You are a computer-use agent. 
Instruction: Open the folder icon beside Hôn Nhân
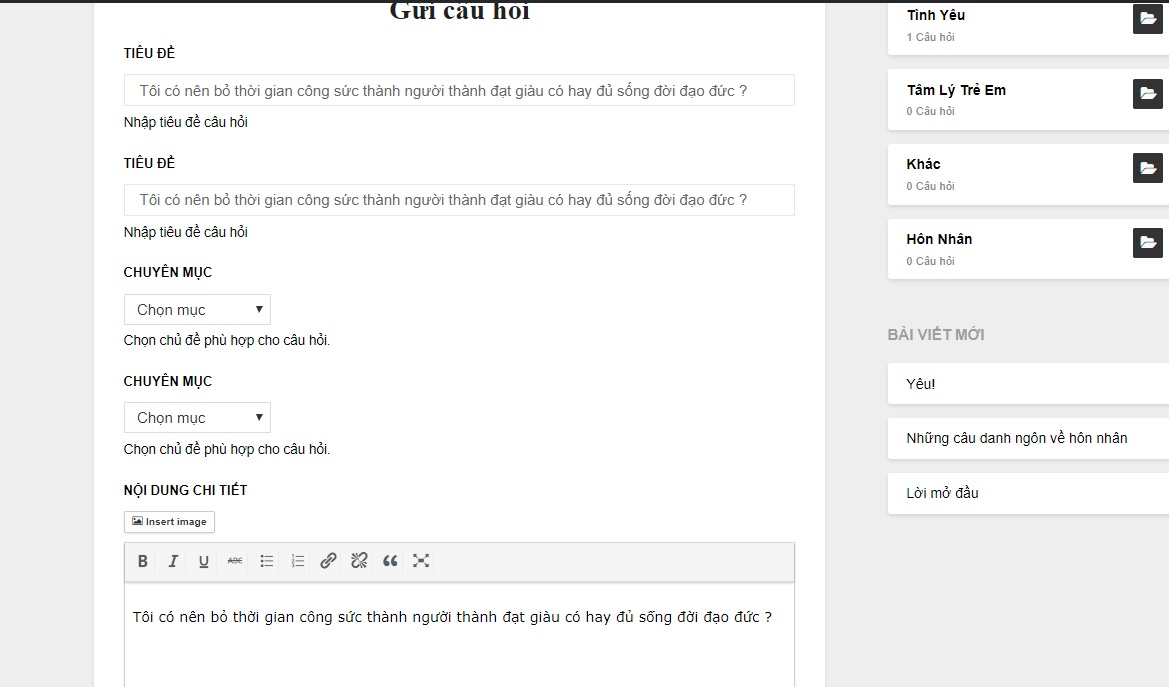tap(1147, 242)
